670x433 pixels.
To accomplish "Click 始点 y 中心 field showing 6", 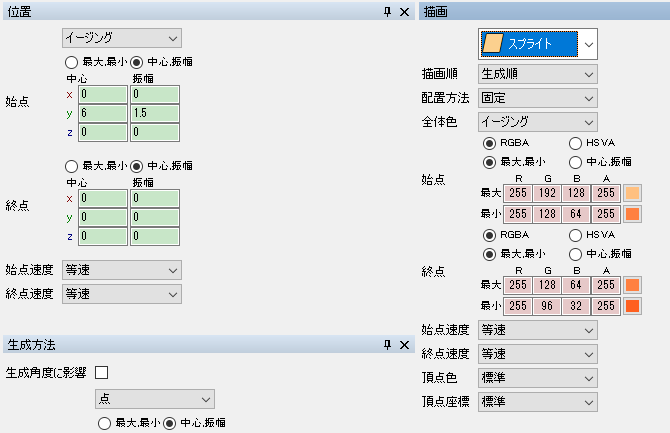I will pos(103,113).
